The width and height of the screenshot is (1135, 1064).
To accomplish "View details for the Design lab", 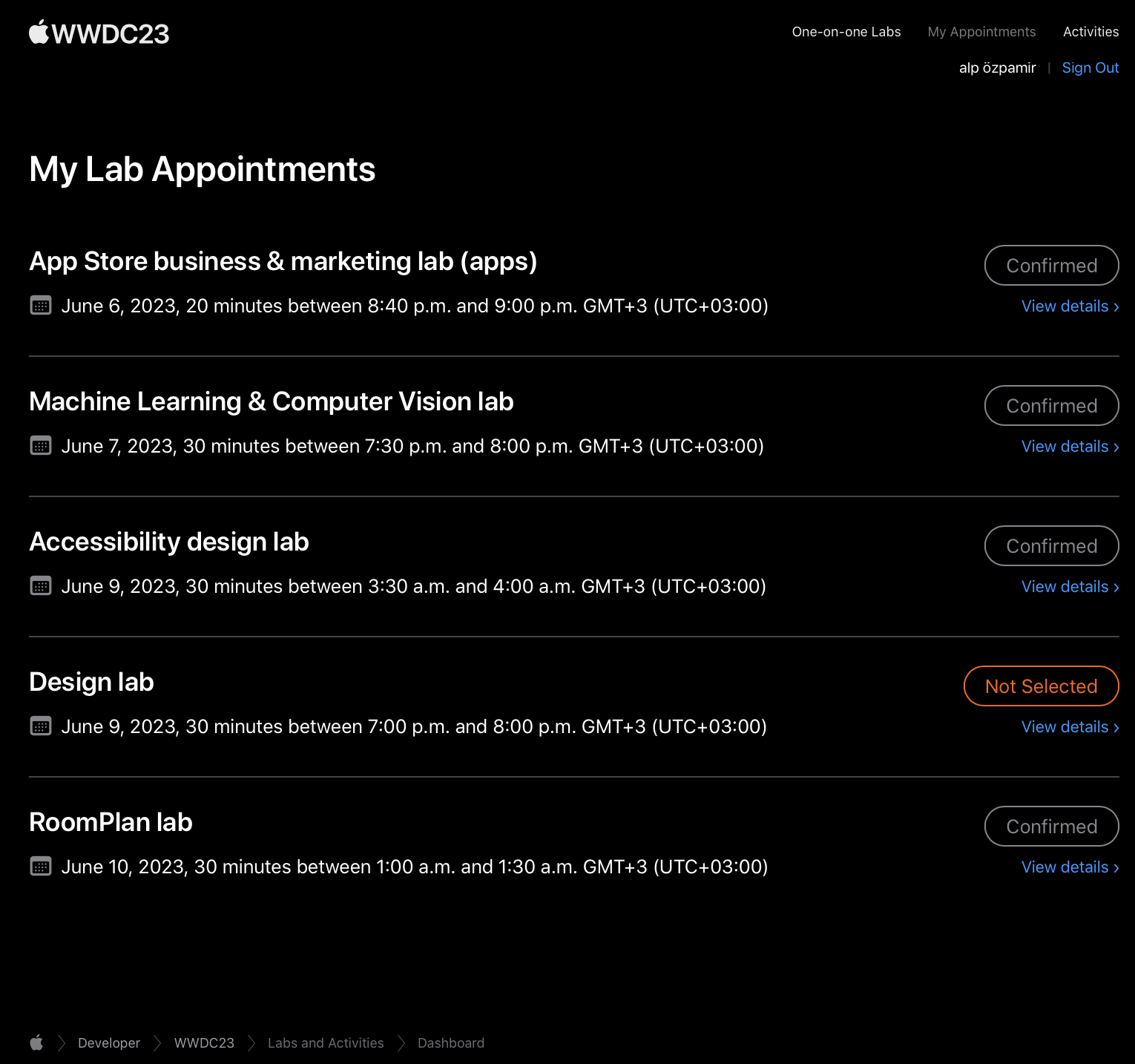I will [x=1070, y=727].
